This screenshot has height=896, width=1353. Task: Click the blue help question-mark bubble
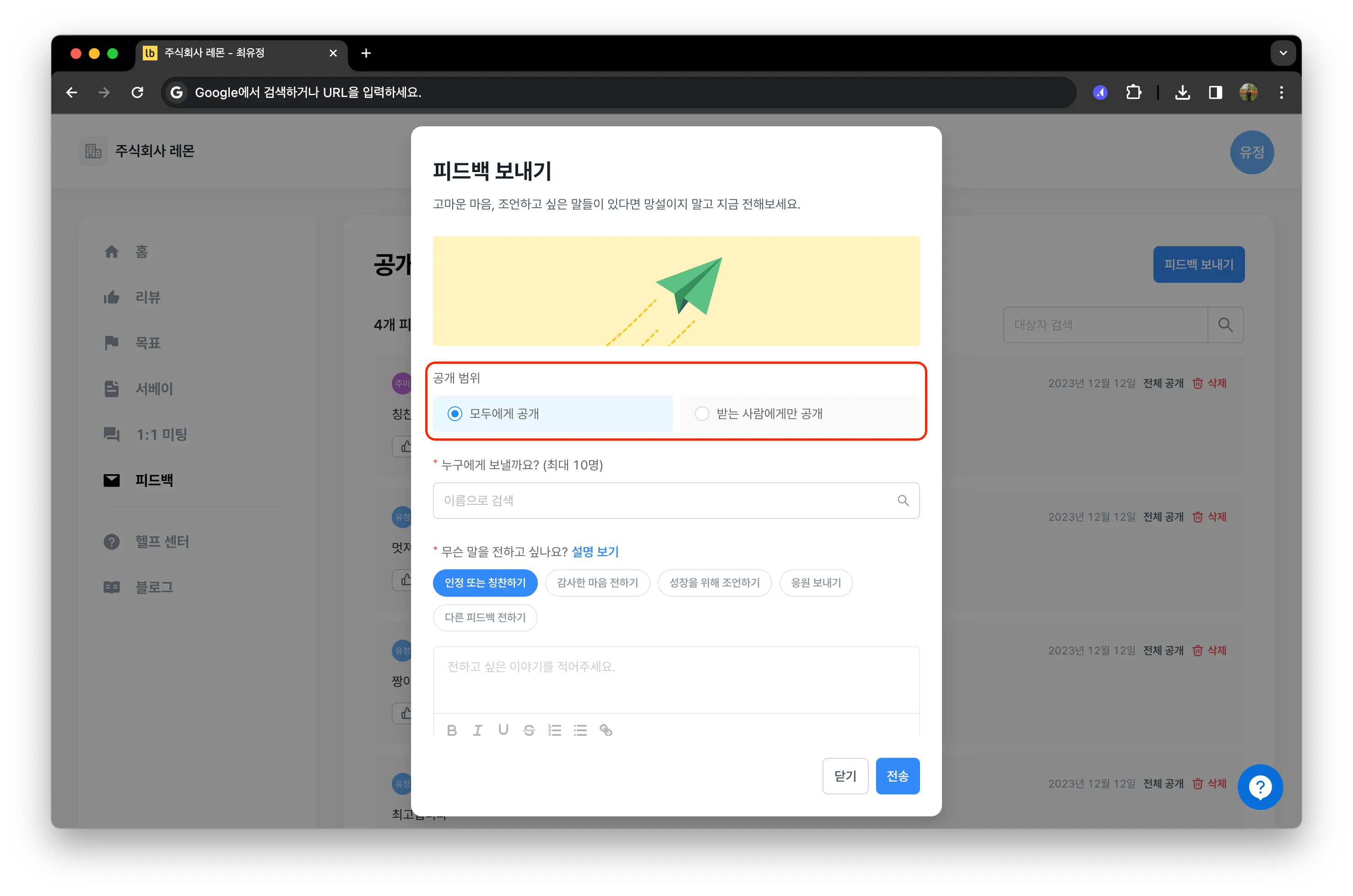click(1260, 787)
